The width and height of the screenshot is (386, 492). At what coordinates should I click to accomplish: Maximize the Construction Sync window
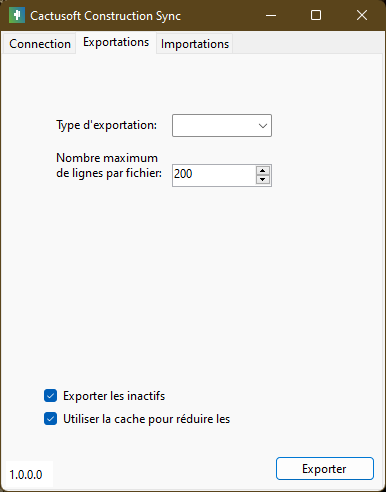[x=316, y=15]
